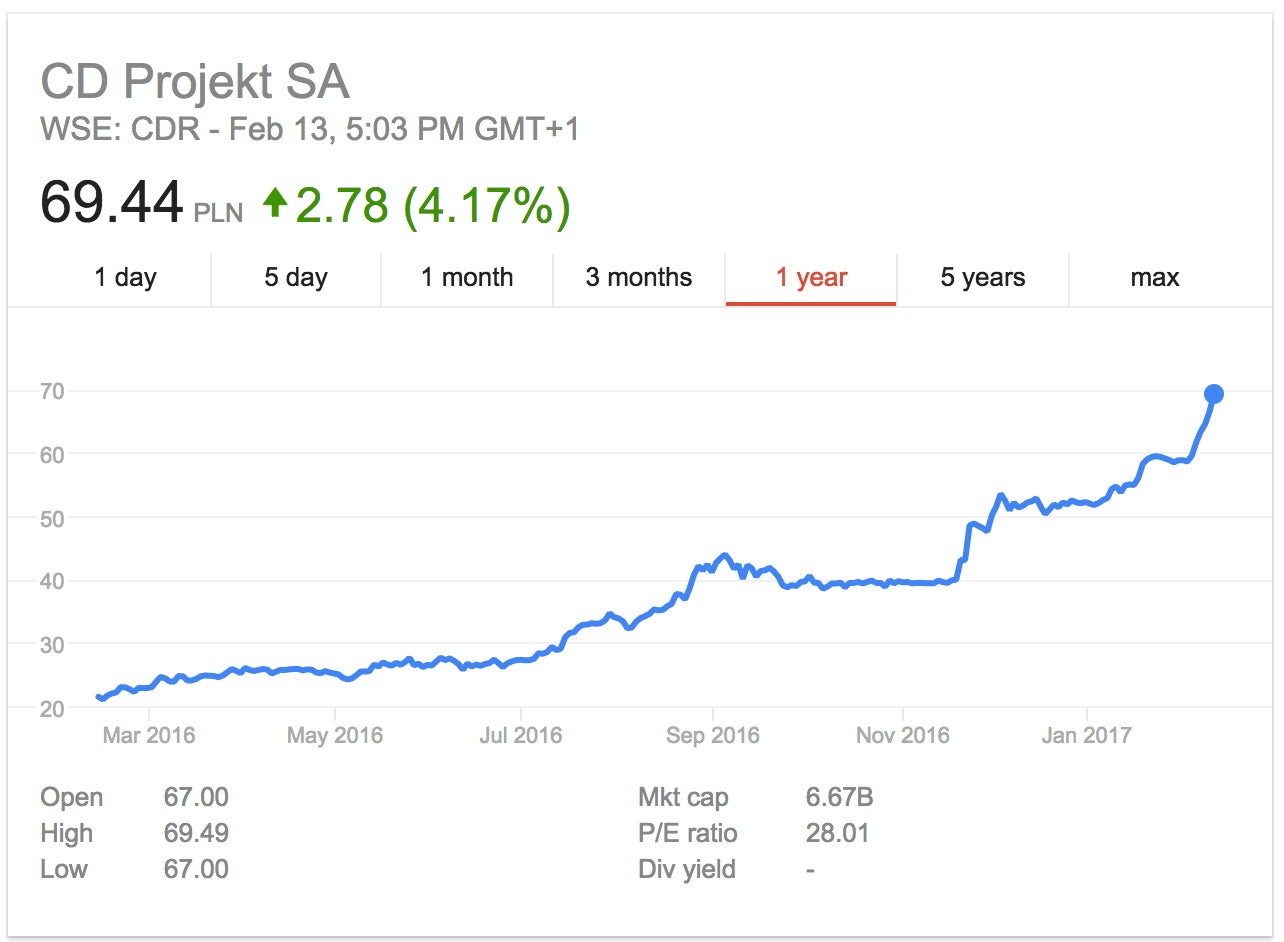This screenshot has height=942, width=1284.
Task: Click the CD Projekt SA title
Action: pyautogui.click(x=195, y=82)
